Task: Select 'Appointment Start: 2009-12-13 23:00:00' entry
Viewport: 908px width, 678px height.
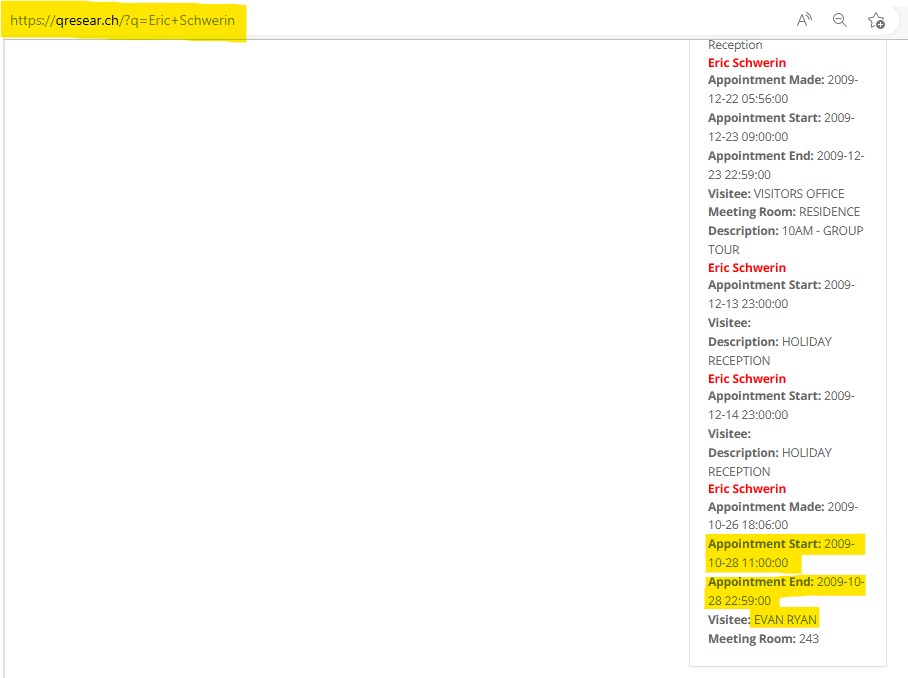Action: [x=781, y=294]
